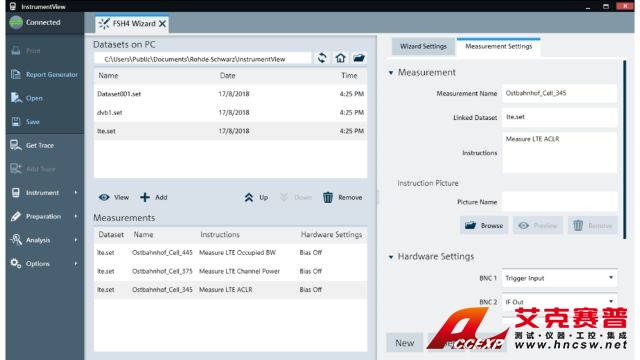
Task: Refresh the datasets folder list
Action: click(x=322, y=58)
